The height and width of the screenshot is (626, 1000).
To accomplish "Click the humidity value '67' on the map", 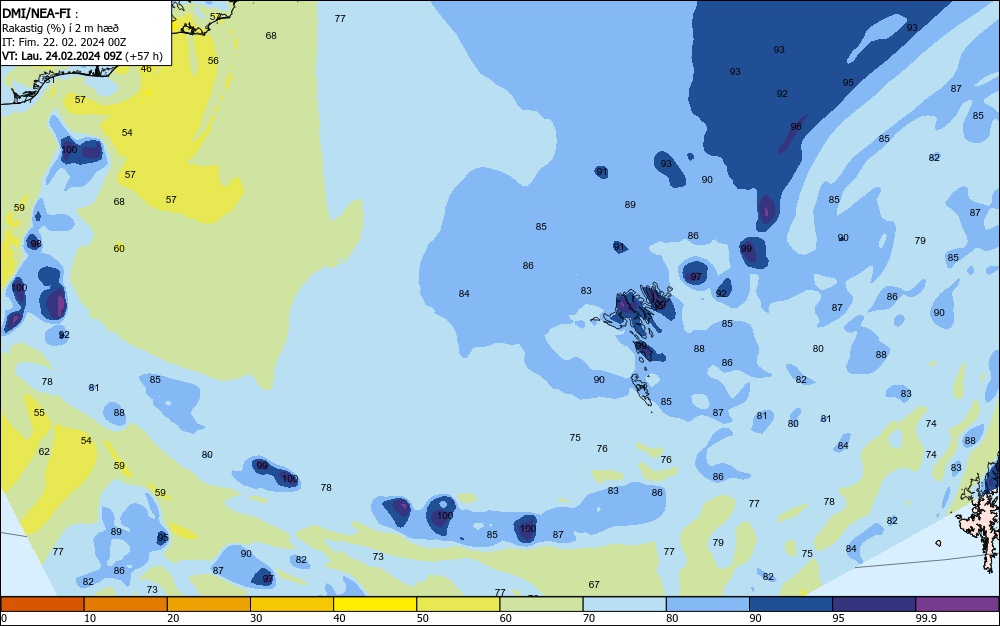I will tap(594, 585).
